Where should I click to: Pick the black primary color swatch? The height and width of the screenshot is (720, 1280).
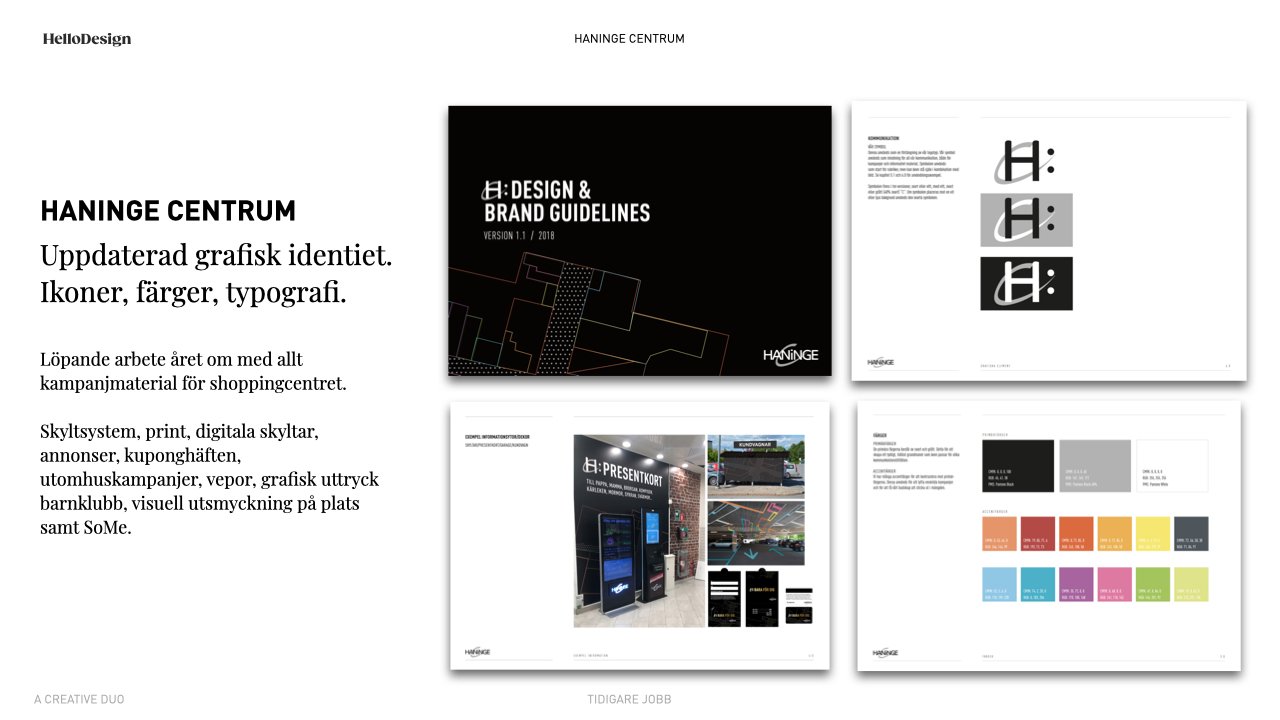click(1018, 466)
